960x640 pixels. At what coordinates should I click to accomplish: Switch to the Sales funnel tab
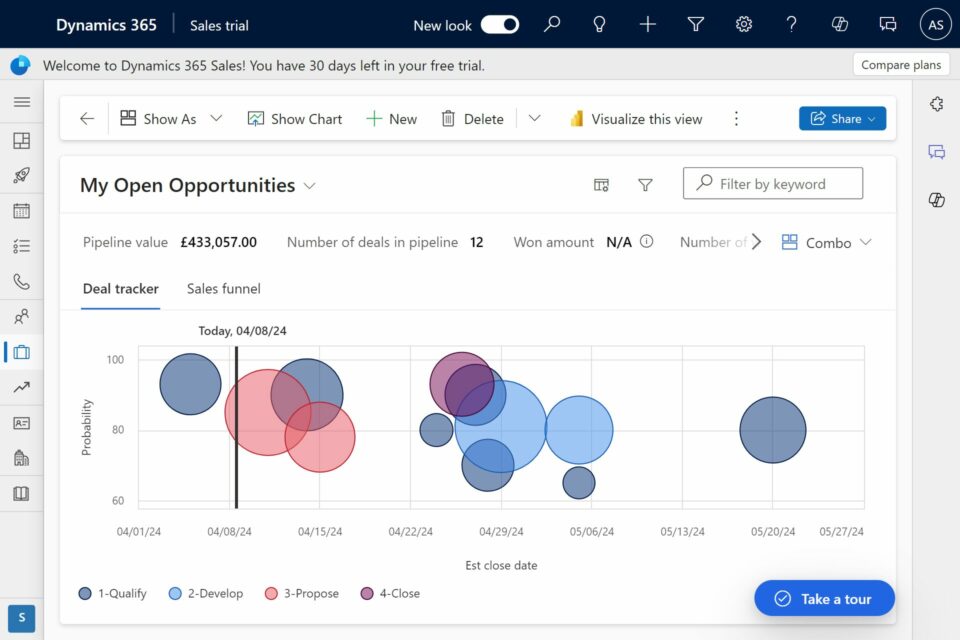coord(223,289)
